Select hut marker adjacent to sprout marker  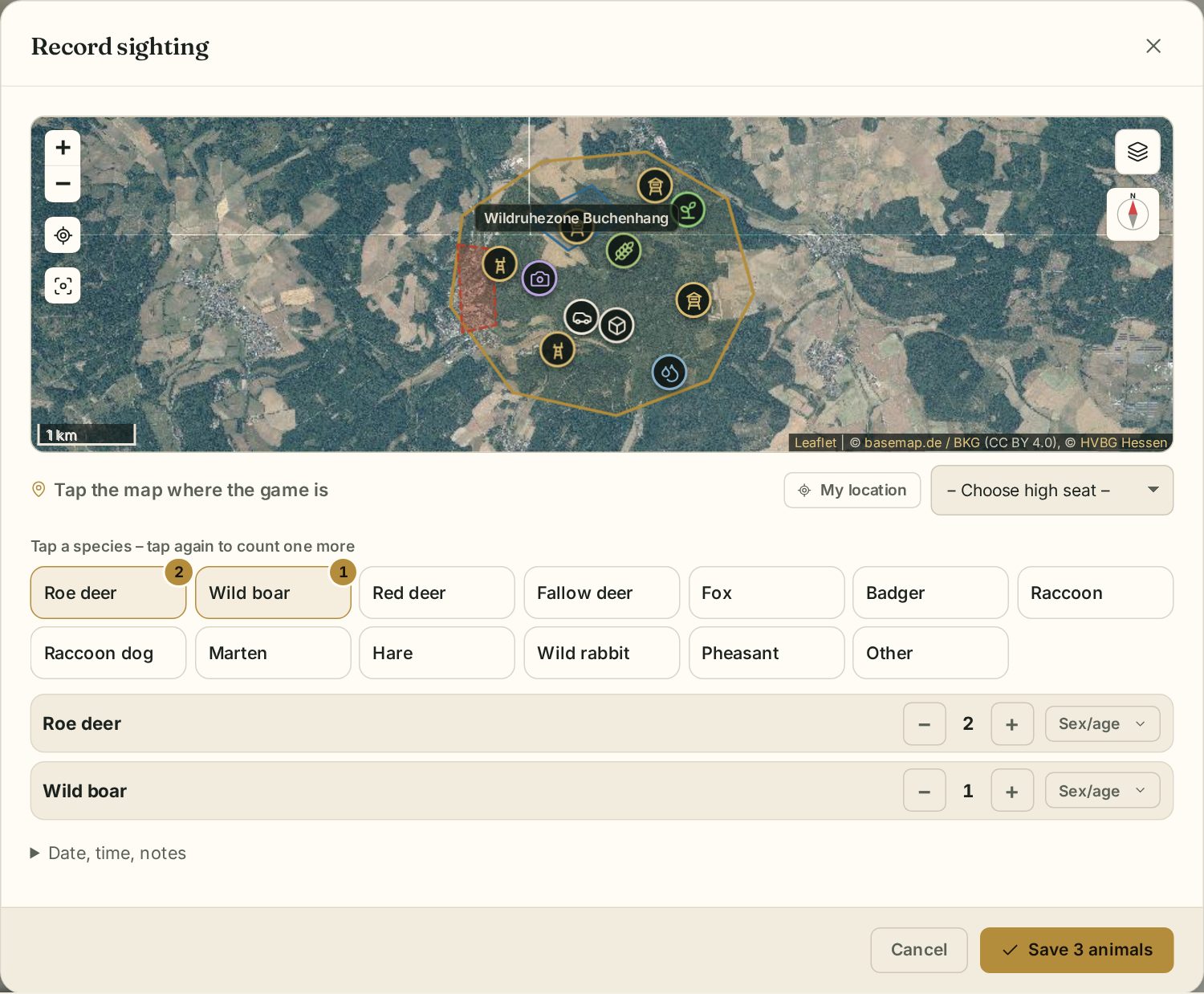tap(655, 186)
